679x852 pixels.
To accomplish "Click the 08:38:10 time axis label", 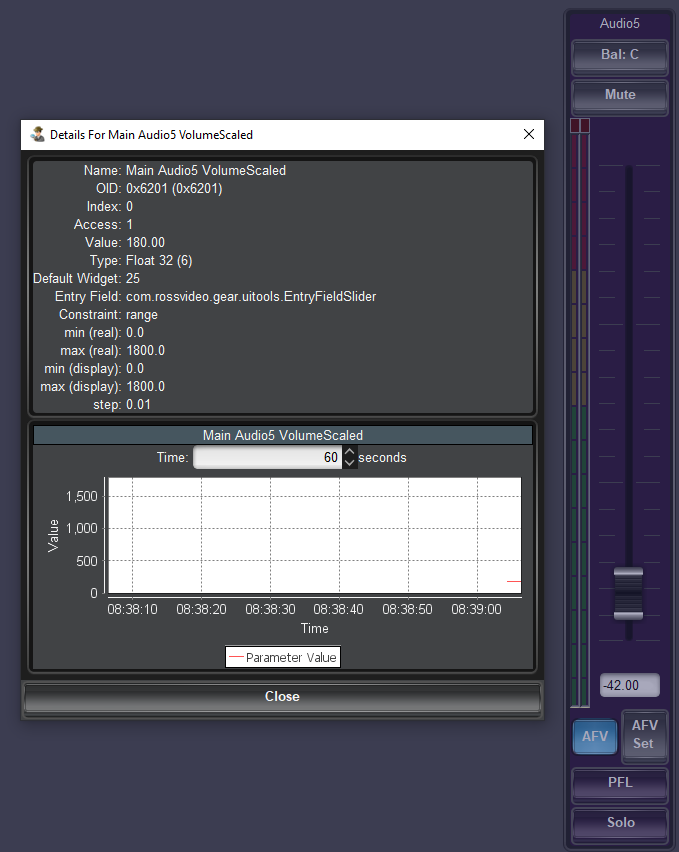I will coord(133,610).
